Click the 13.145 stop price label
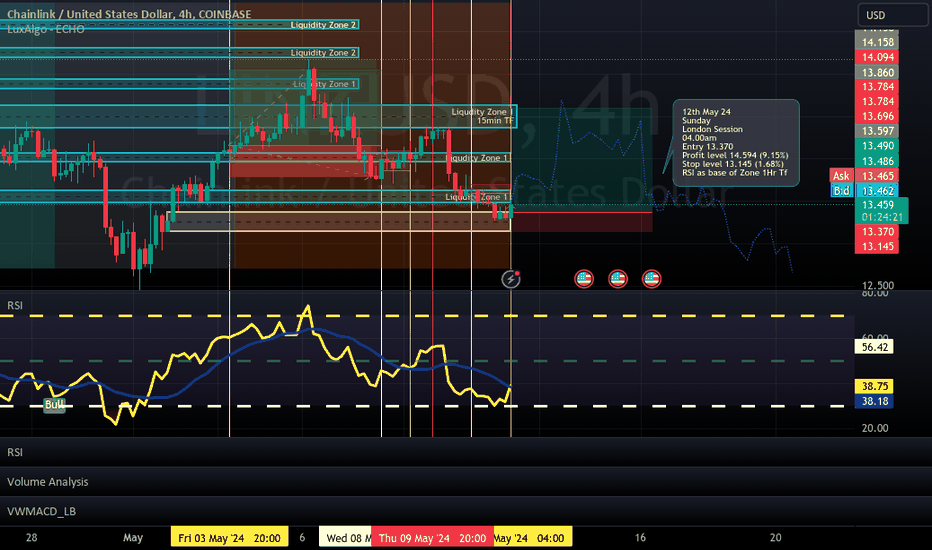 [x=877, y=246]
